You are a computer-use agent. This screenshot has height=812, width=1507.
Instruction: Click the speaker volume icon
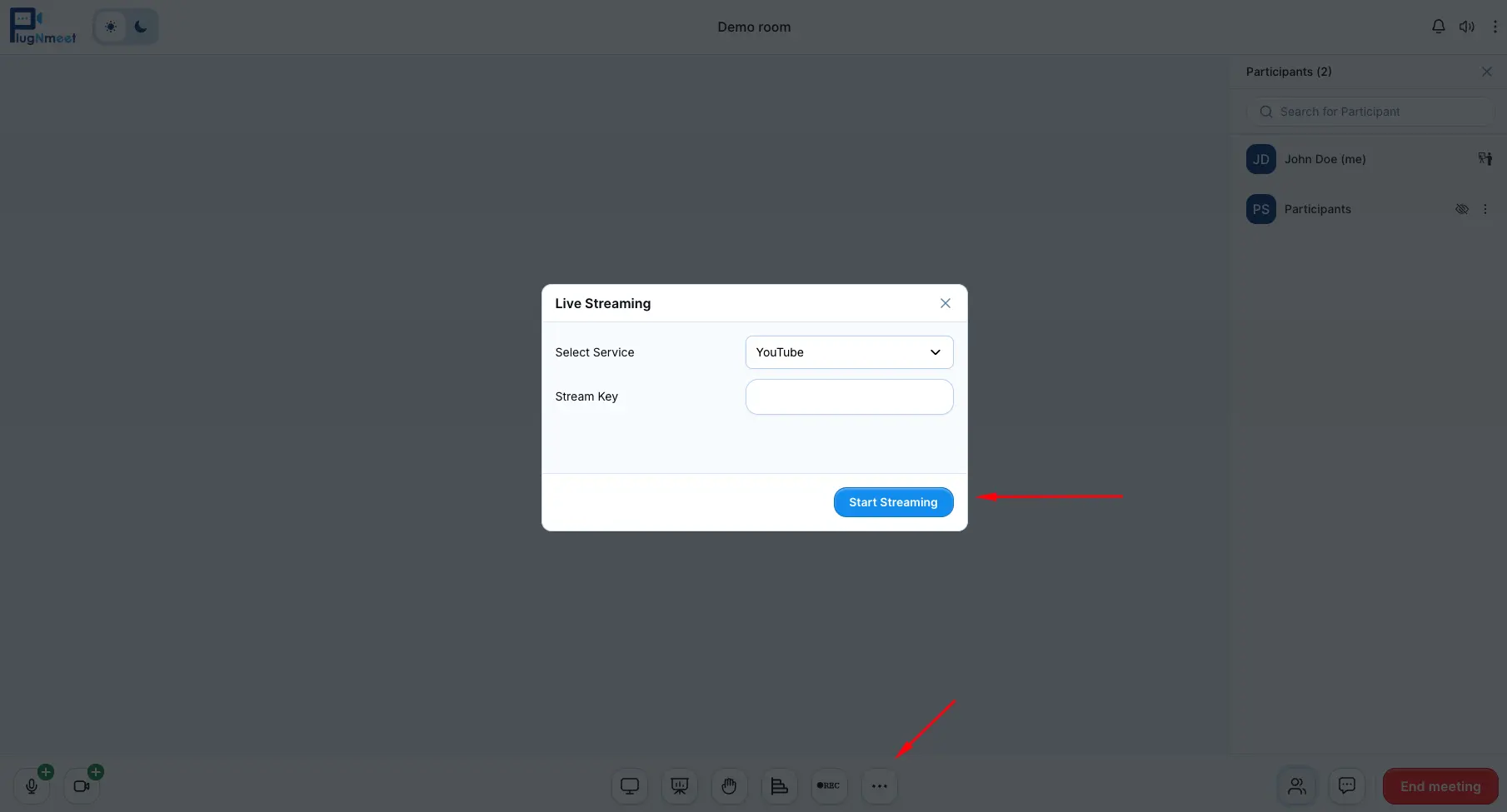1466,27
